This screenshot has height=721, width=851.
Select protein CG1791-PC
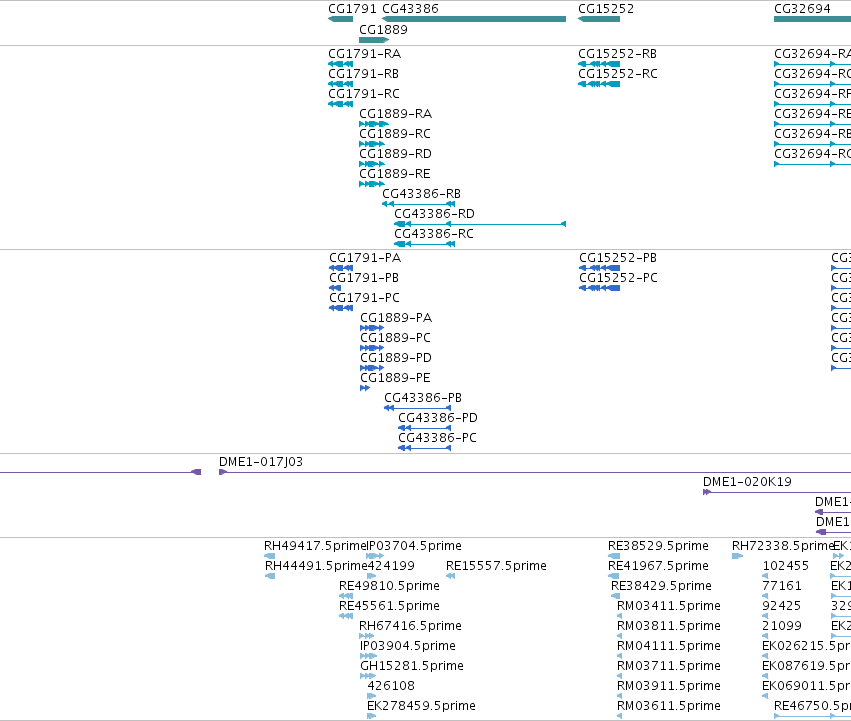[364, 298]
